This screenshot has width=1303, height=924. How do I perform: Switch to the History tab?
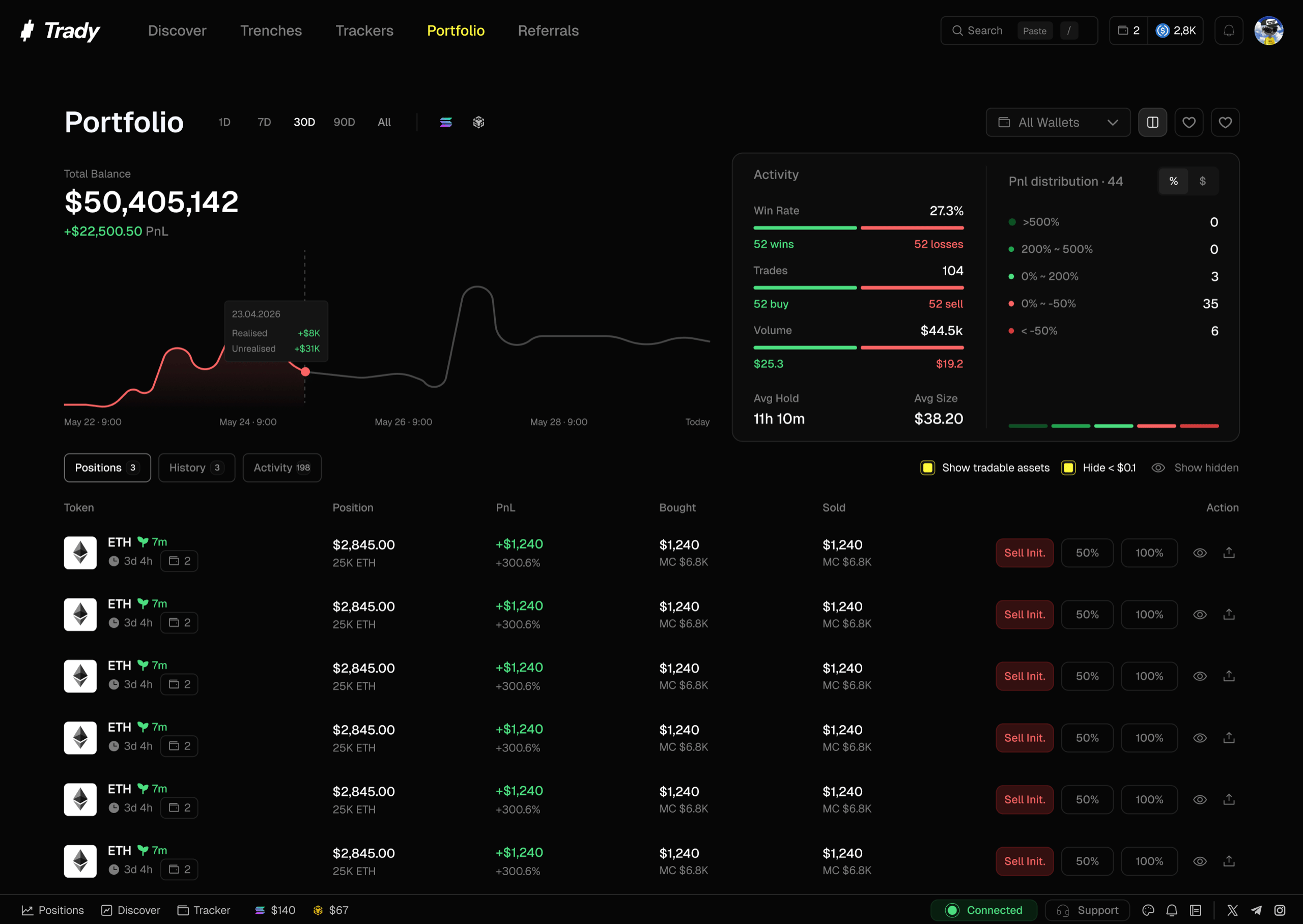196,468
